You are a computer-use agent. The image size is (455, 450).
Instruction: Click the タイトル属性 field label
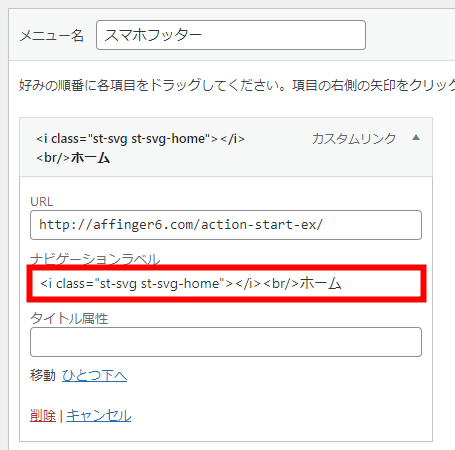[69, 318]
